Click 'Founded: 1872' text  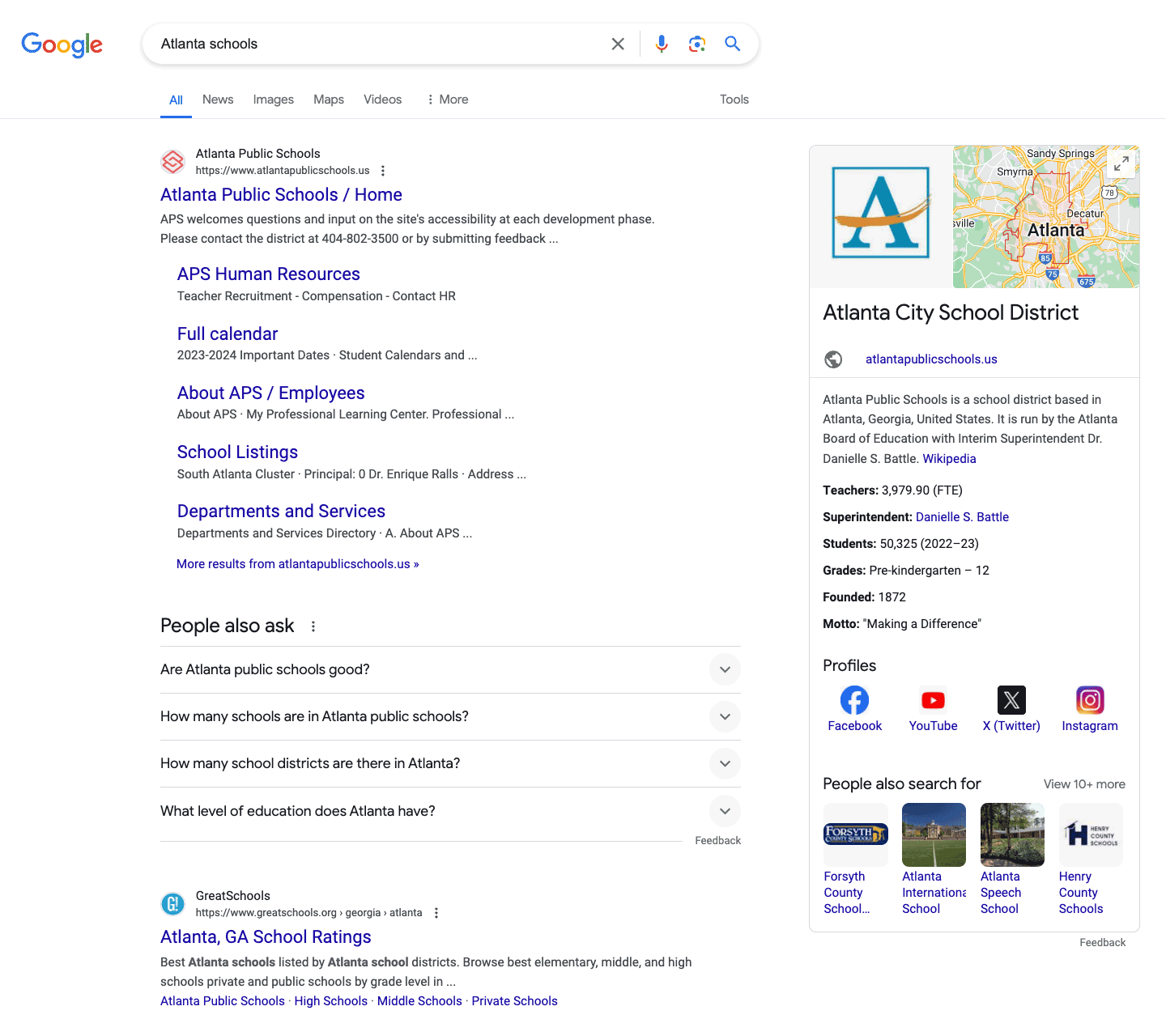click(x=864, y=597)
